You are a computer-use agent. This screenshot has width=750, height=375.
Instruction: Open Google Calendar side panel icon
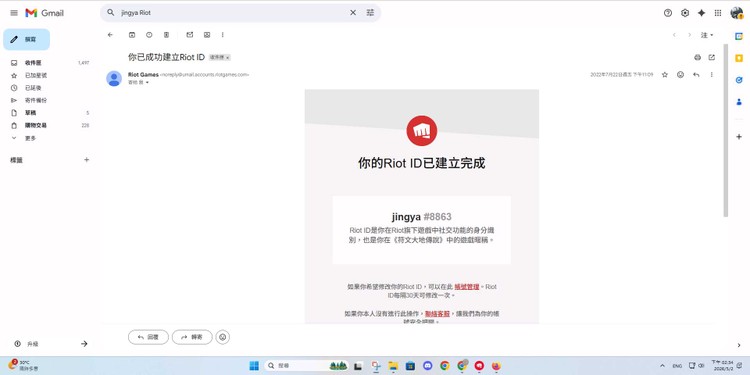[x=739, y=36]
